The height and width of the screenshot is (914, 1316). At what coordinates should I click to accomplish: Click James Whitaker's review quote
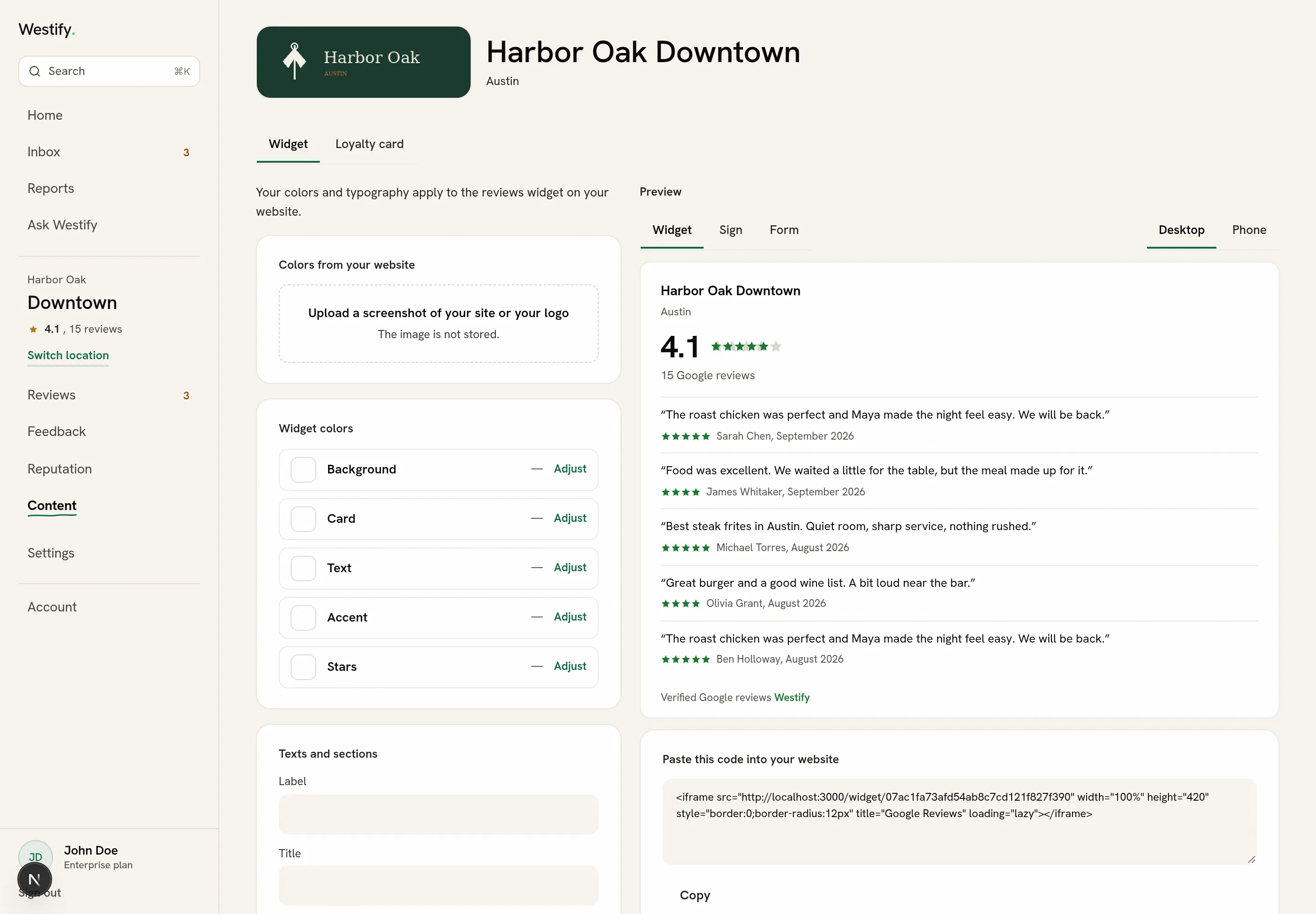pyautogui.click(x=876, y=470)
